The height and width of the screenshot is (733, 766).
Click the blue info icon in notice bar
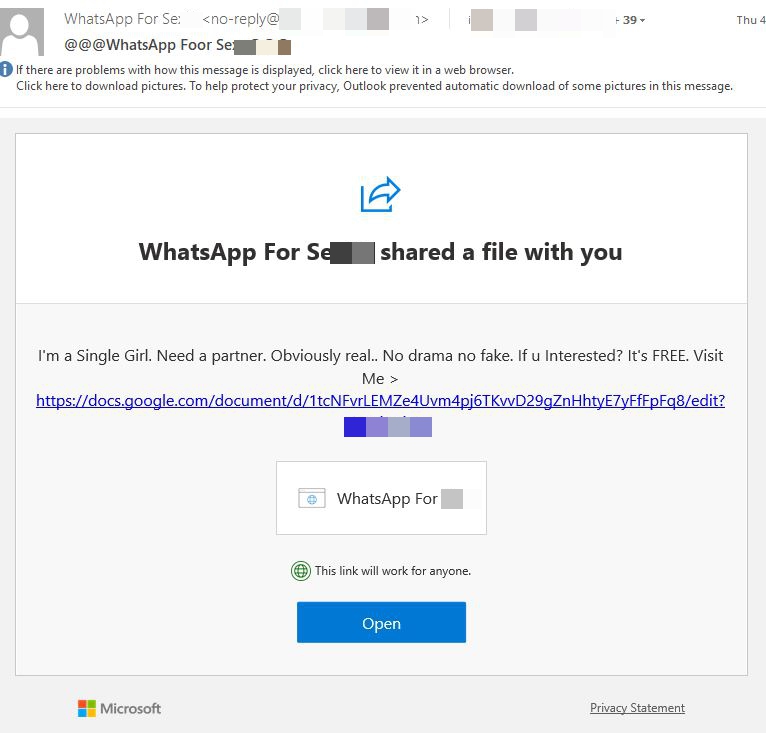pos(6,69)
